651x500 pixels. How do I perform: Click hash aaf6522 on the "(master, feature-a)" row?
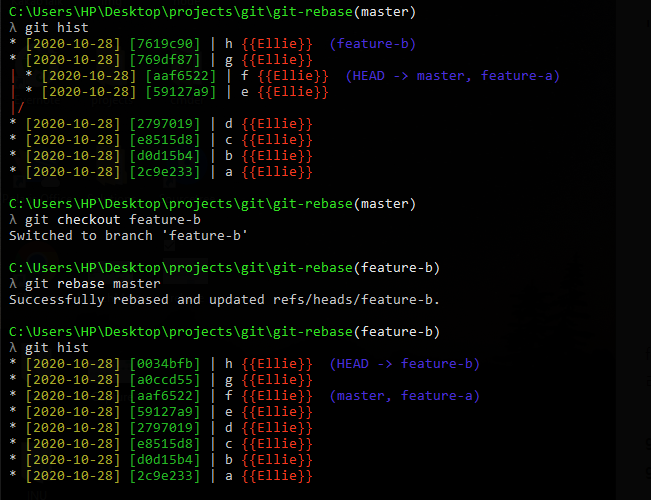coord(165,396)
